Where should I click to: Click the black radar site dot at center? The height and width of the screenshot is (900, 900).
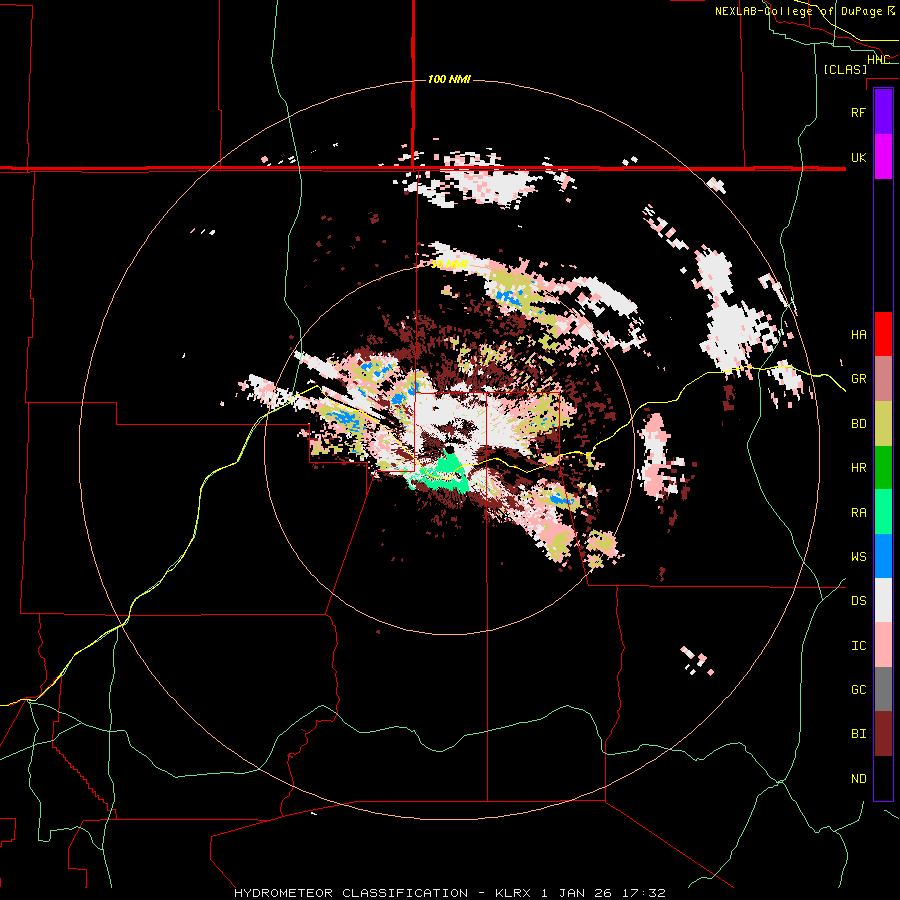click(x=451, y=450)
